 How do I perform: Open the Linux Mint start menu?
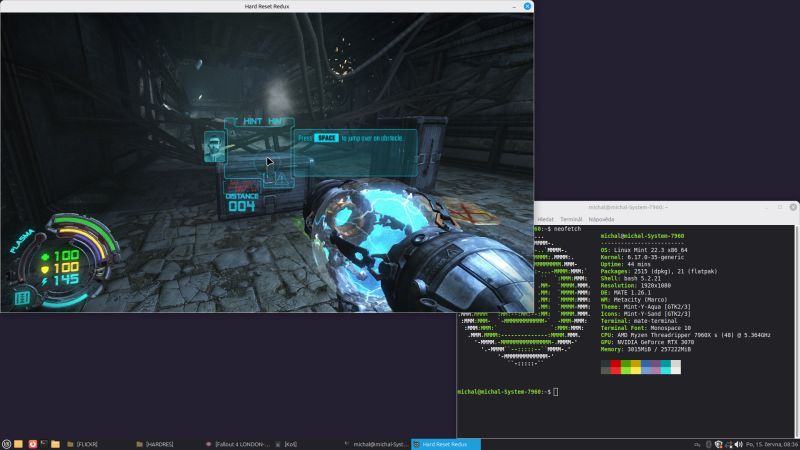pos(6,444)
